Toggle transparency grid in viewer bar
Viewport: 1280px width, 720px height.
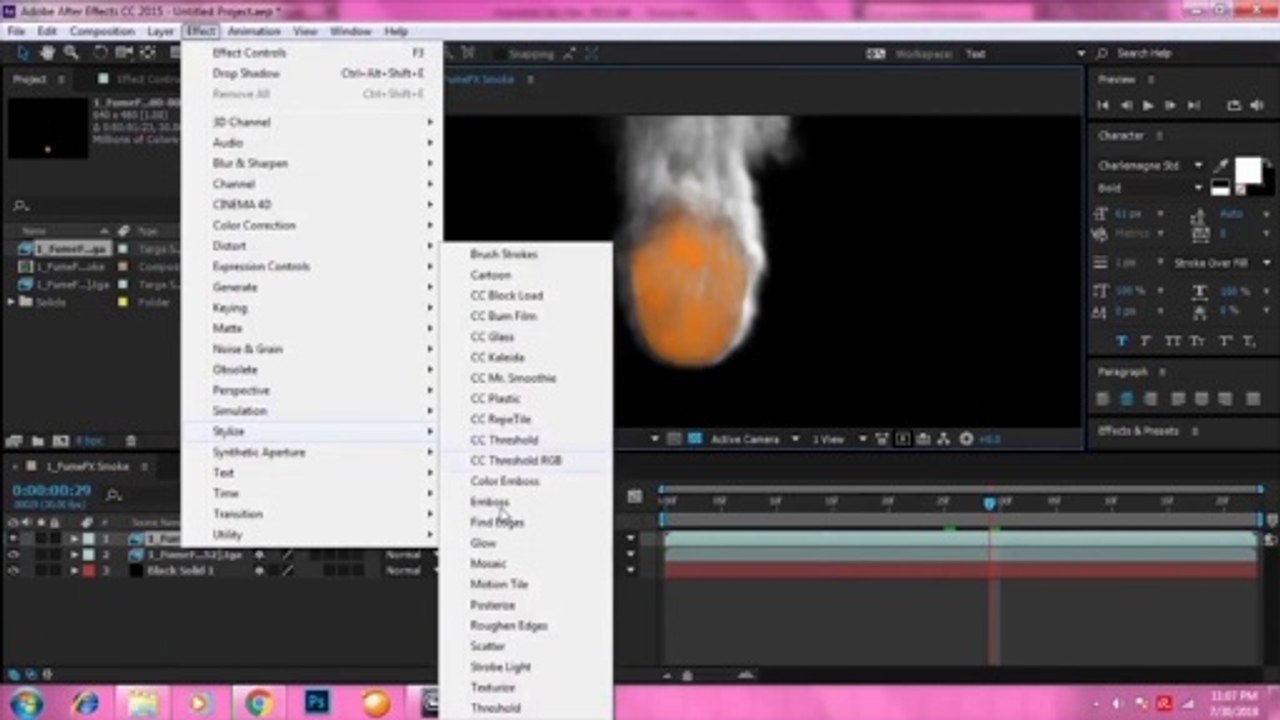pos(695,438)
